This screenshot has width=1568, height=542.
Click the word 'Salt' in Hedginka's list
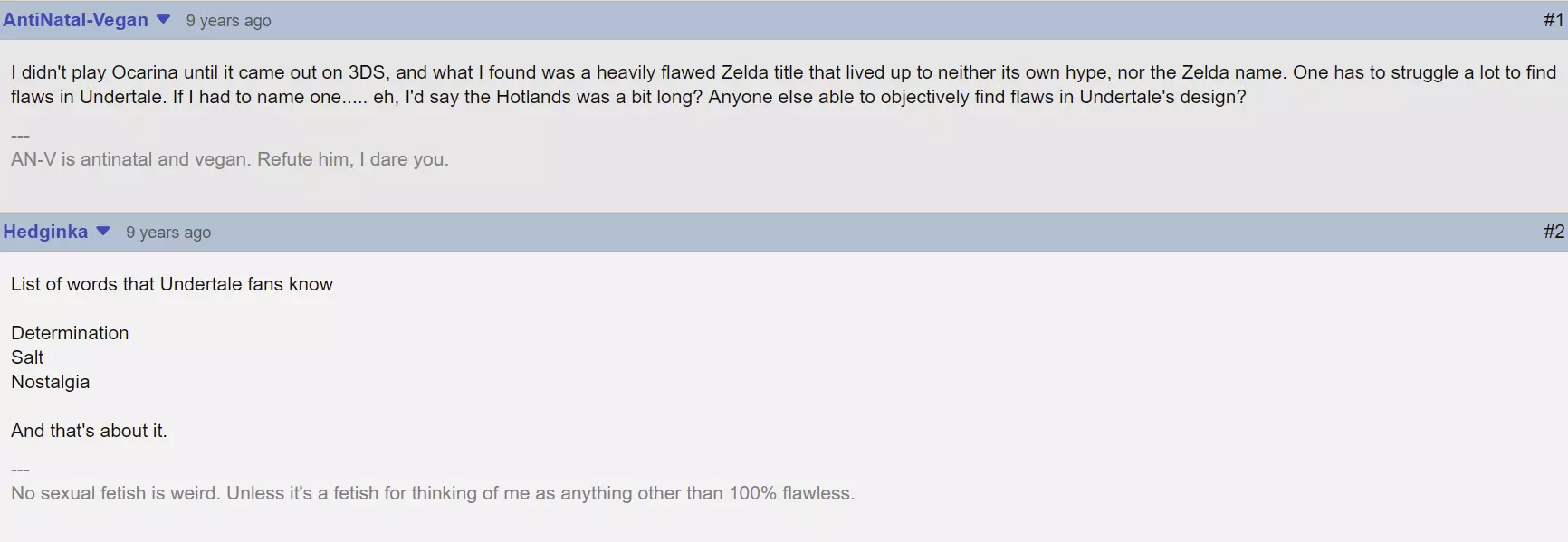pyautogui.click(x=27, y=357)
